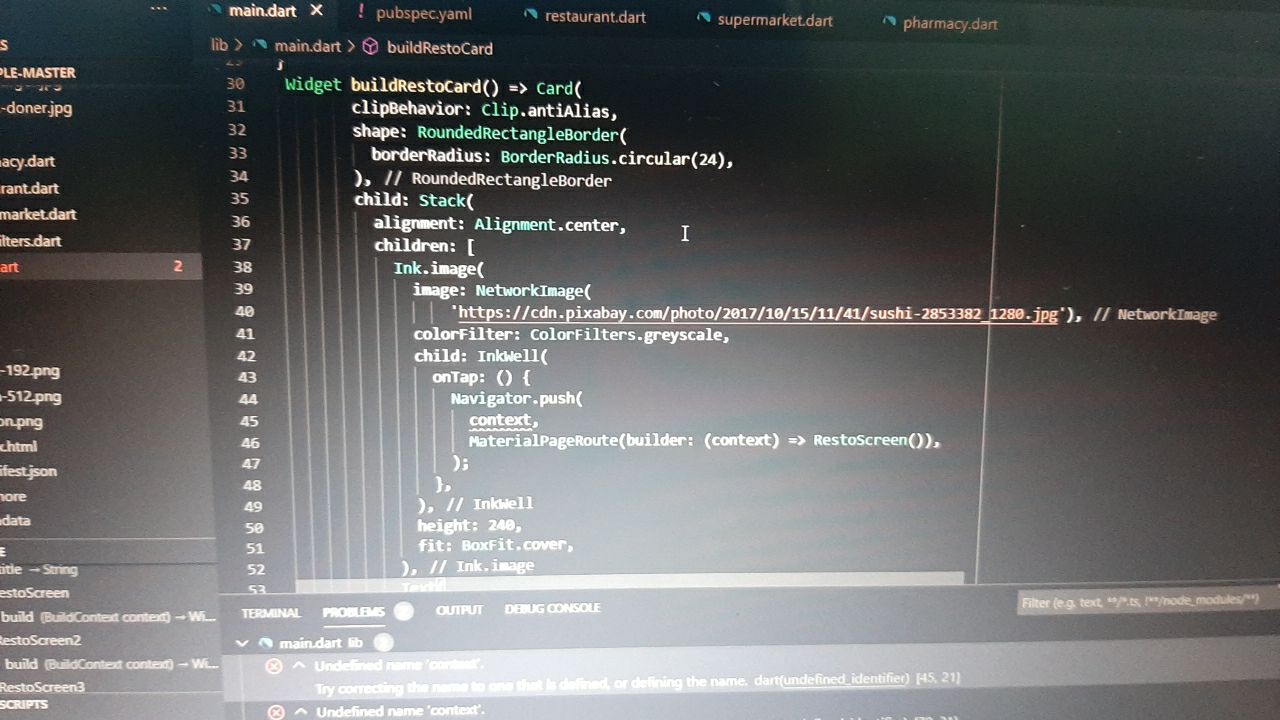
Task: Open the explorer file ending in ifest.json
Action: click(29, 471)
